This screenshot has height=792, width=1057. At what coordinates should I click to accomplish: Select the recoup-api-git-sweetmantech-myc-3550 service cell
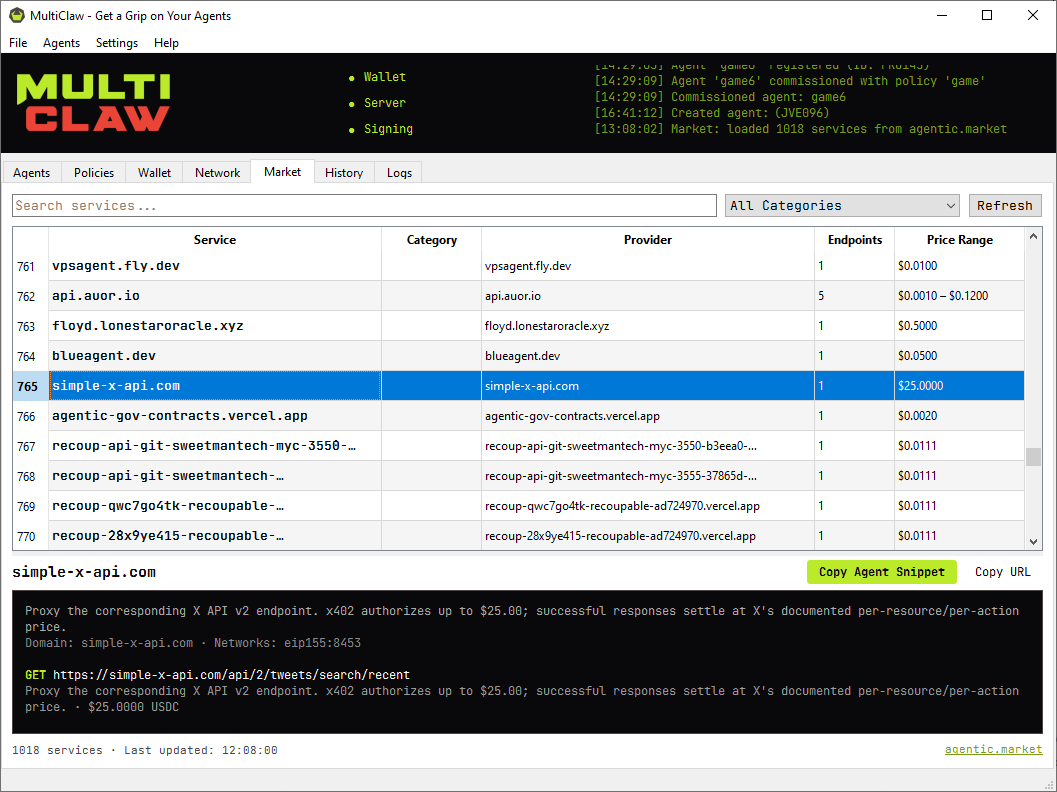(x=215, y=446)
